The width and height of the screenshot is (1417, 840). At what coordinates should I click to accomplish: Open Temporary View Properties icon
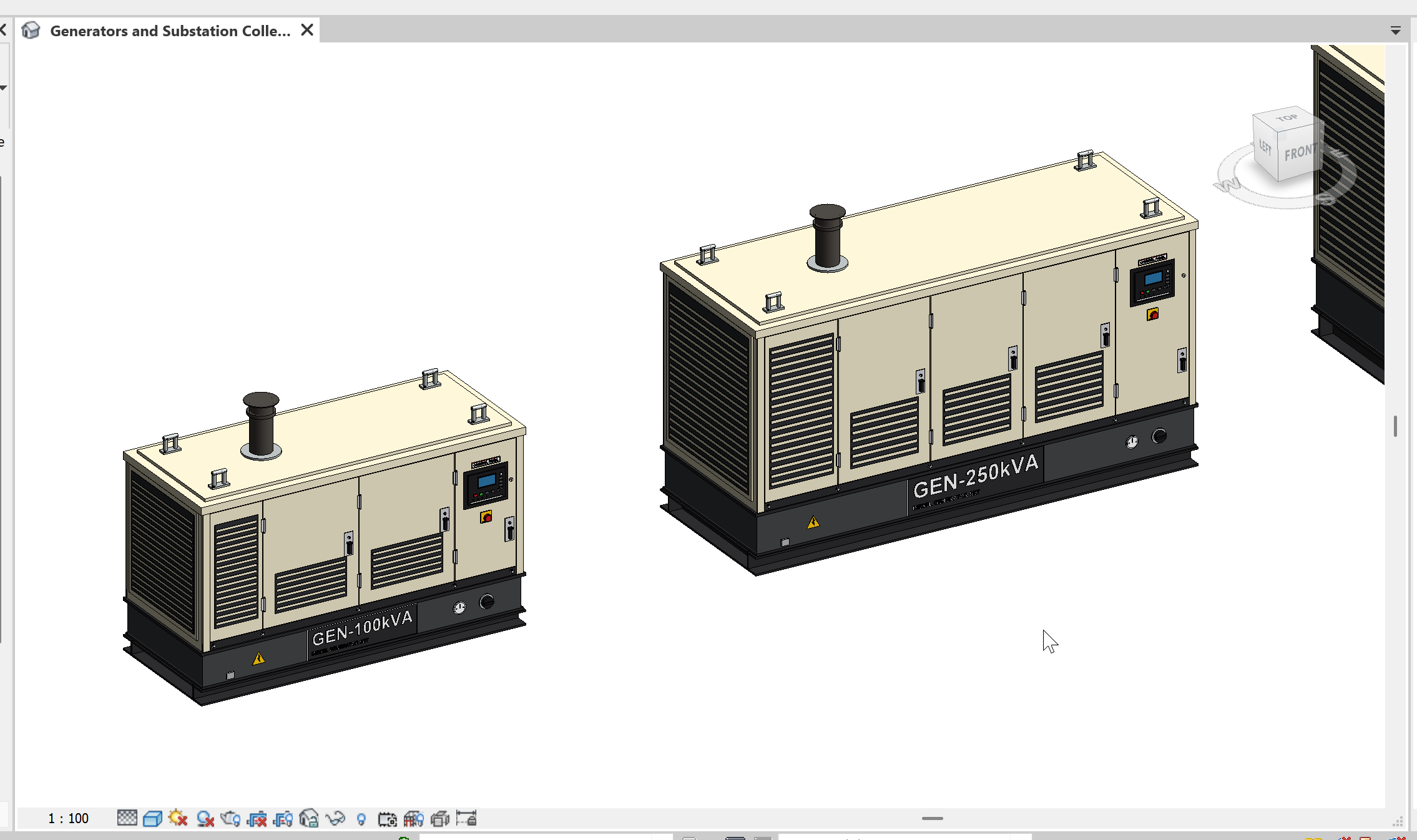tap(387, 818)
